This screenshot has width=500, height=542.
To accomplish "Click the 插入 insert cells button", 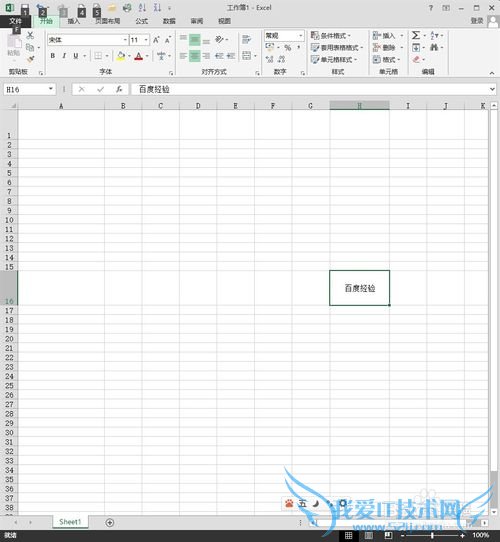I will pos(388,35).
